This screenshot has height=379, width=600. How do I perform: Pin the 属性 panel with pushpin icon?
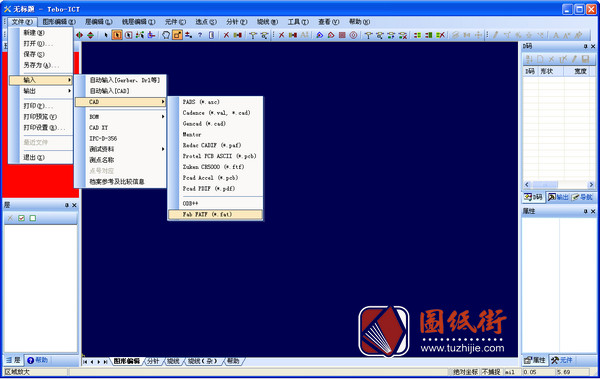585,211
